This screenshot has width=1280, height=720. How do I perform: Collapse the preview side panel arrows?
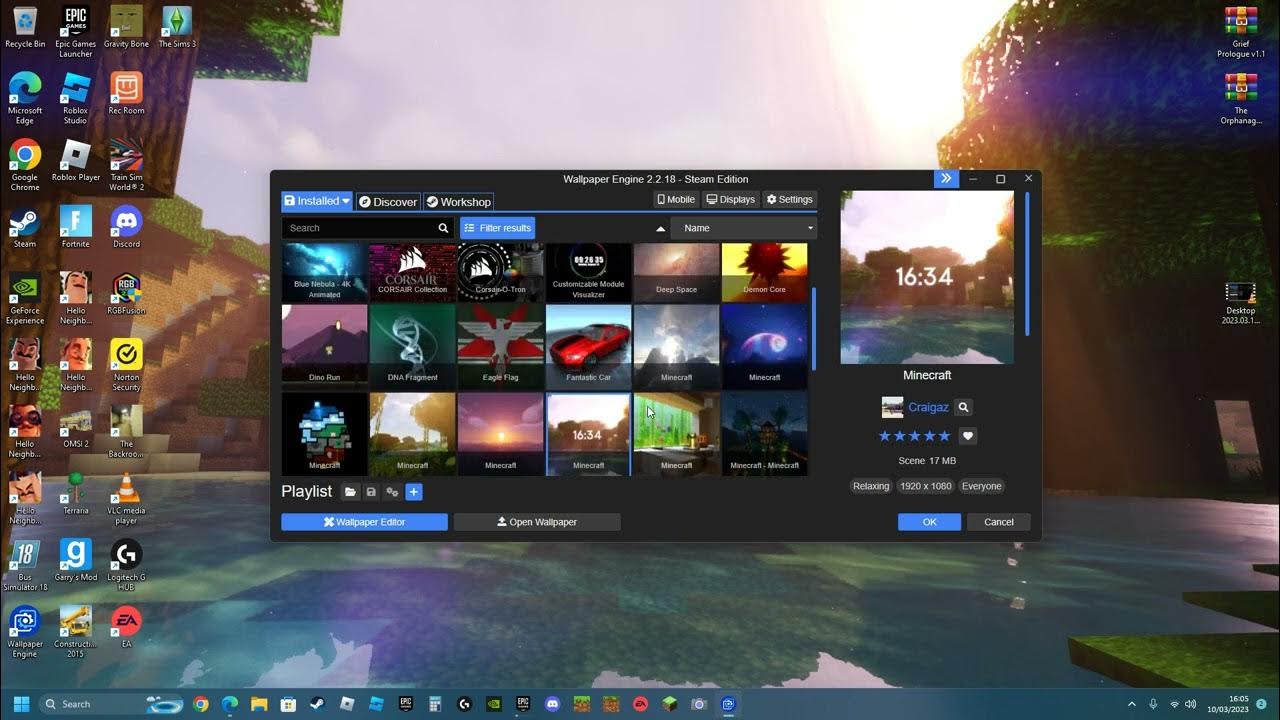tap(946, 179)
